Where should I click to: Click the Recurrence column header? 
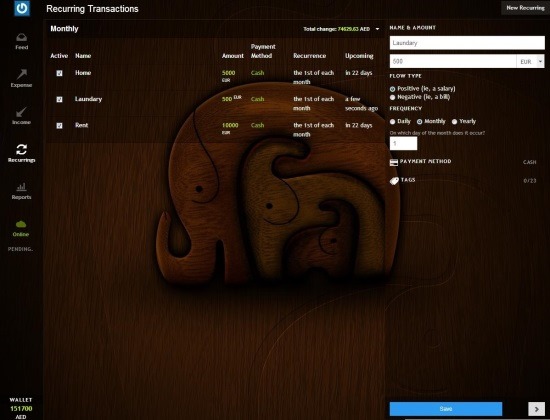[310, 56]
